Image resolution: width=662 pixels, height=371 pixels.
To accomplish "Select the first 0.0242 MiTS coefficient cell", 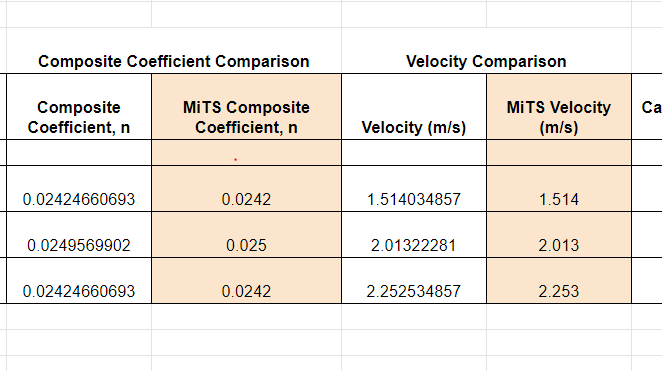I will coord(247,189).
